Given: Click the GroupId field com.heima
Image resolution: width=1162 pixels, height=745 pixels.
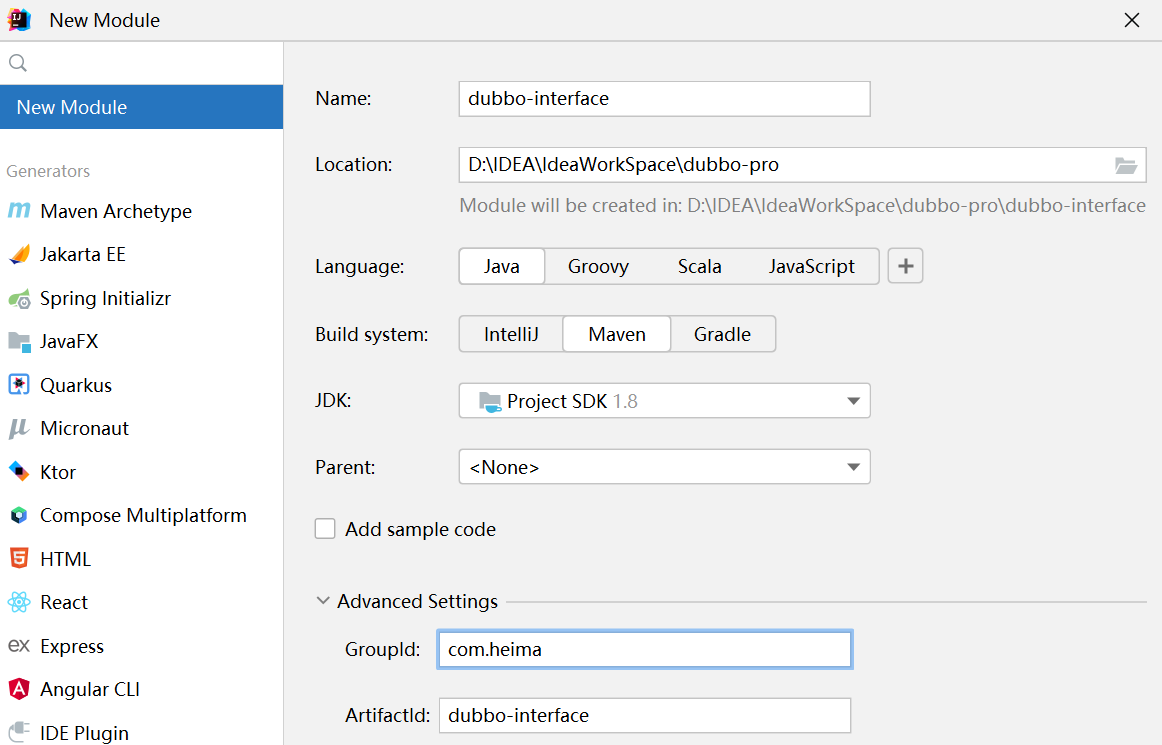Looking at the screenshot, I should click(644, 649).
